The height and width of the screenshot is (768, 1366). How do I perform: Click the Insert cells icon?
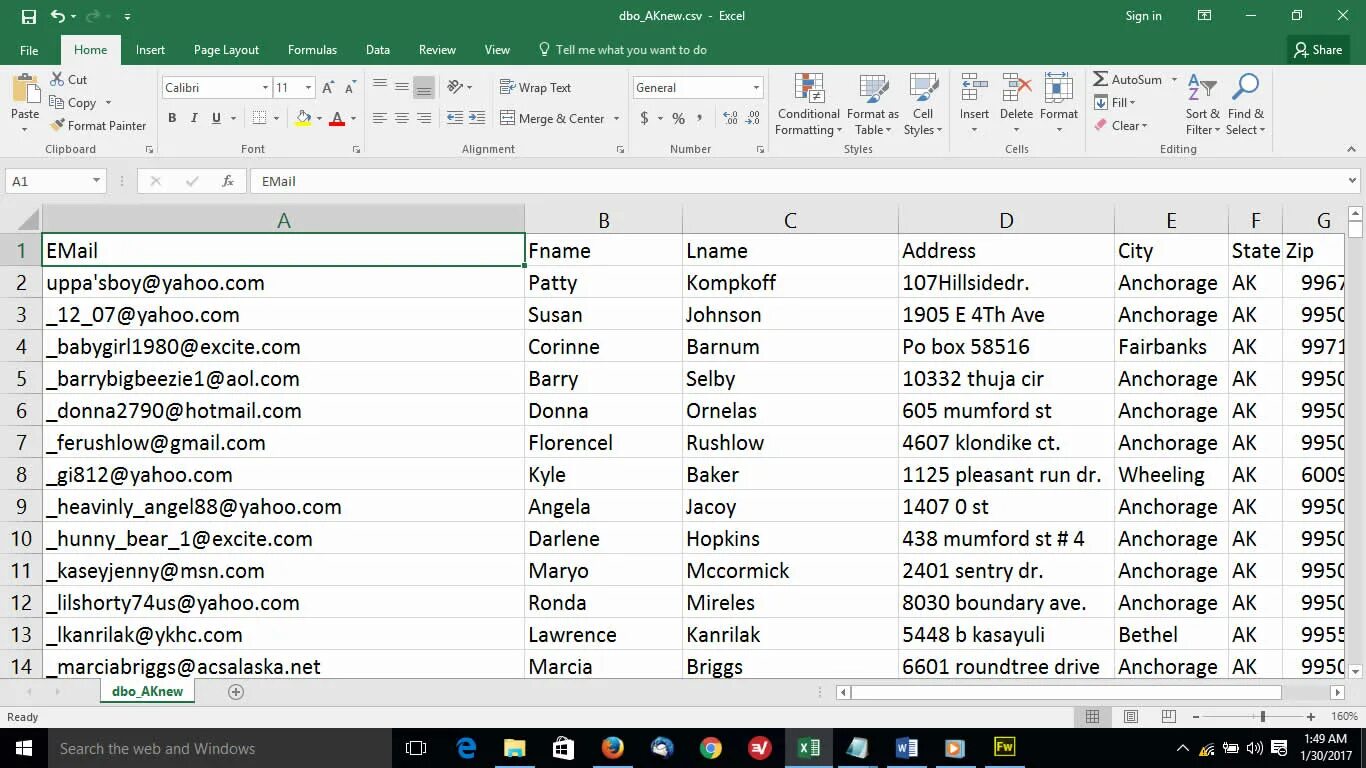click(x=974, y=87)
